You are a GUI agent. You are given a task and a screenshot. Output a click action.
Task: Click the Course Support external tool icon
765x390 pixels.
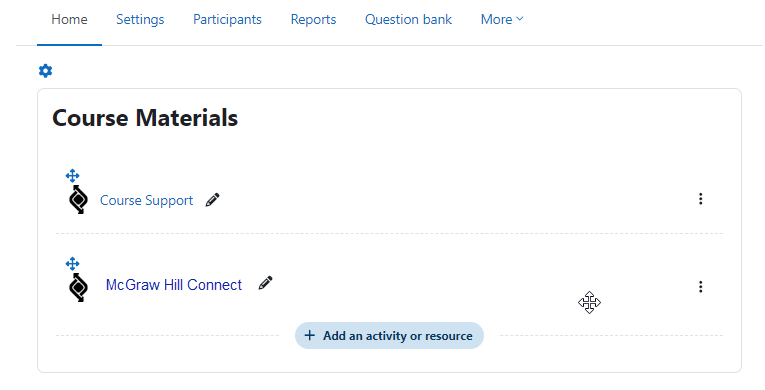[78, 200]
